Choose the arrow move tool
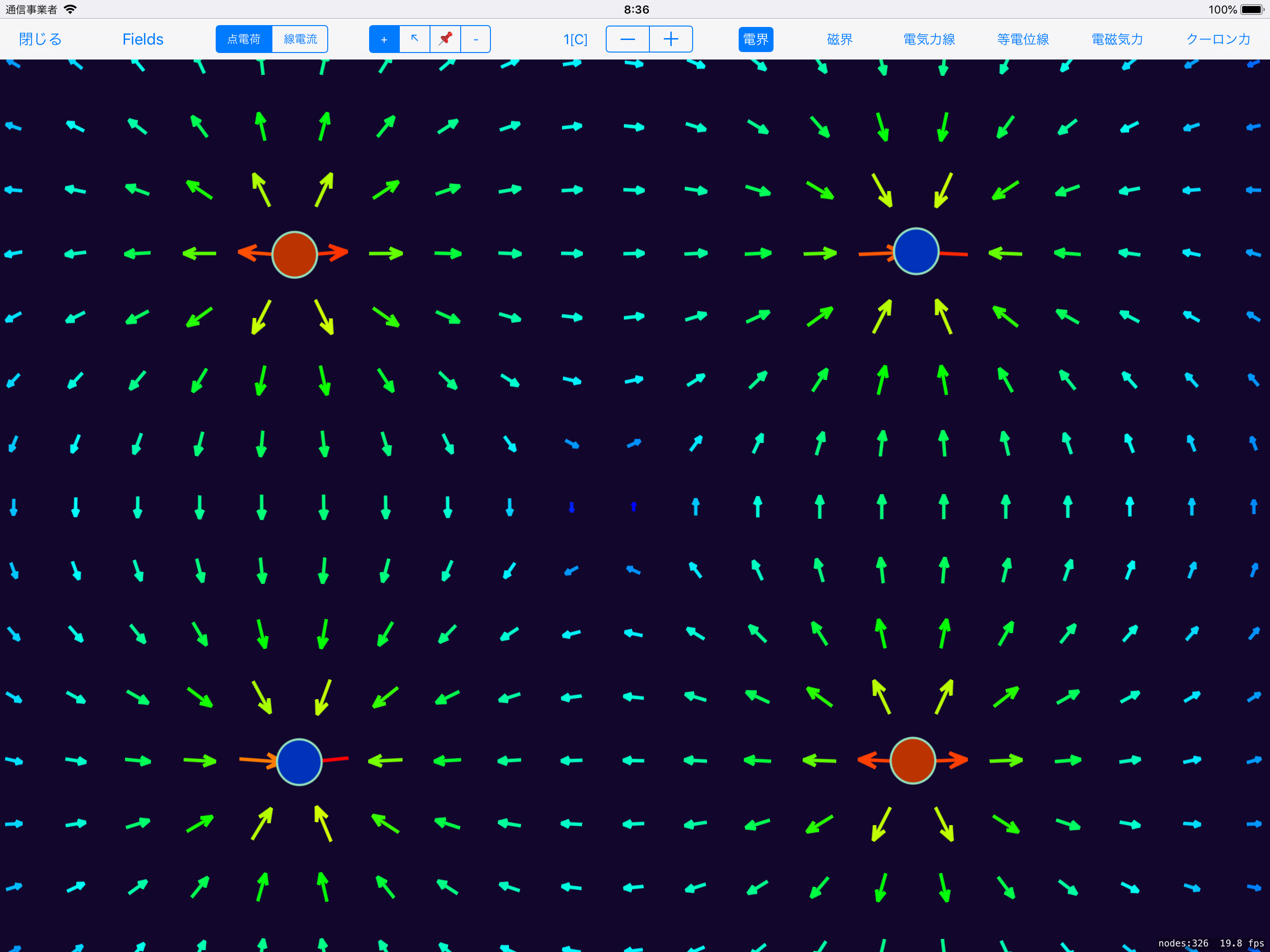Viewport: 1270px width, 952px height. point(415,39)
